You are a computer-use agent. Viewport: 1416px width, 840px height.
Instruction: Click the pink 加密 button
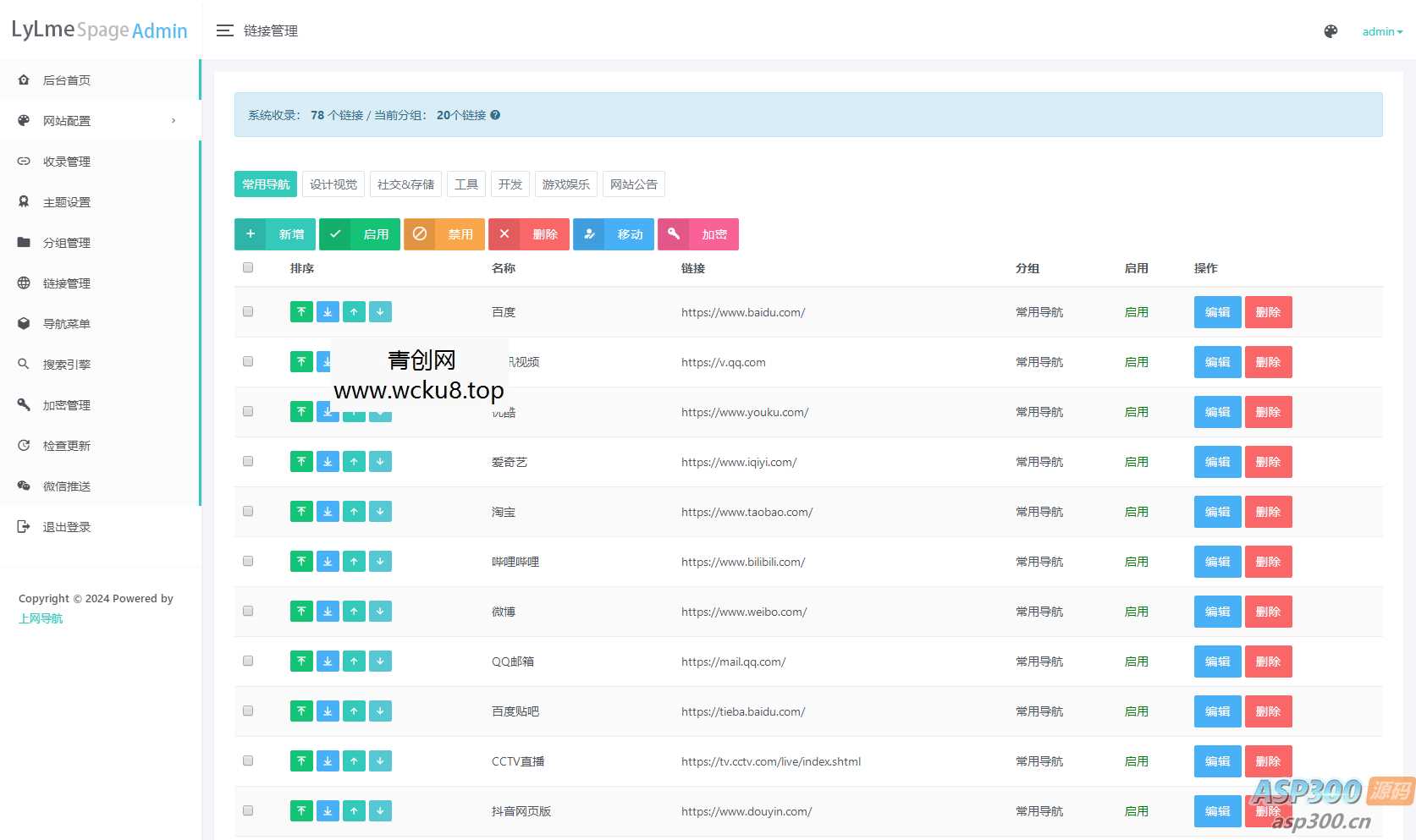pos(698,234)
